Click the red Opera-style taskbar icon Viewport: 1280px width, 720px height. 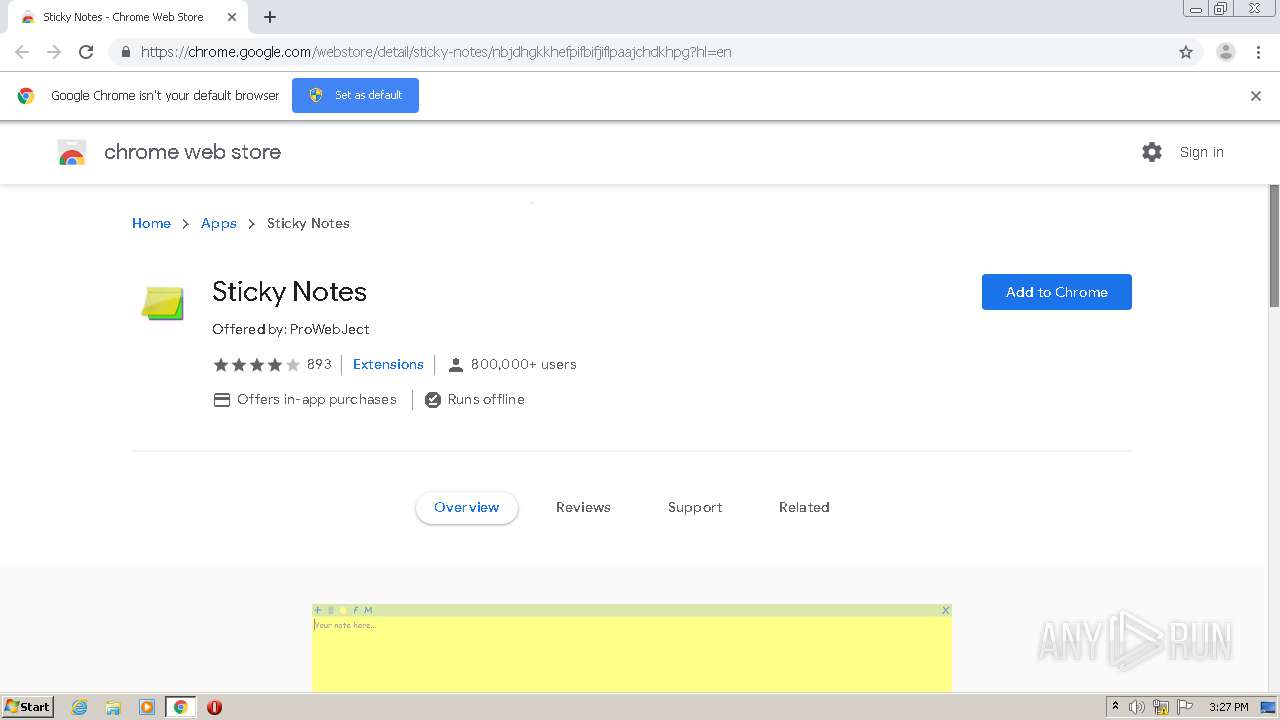[x=214, y=707]
